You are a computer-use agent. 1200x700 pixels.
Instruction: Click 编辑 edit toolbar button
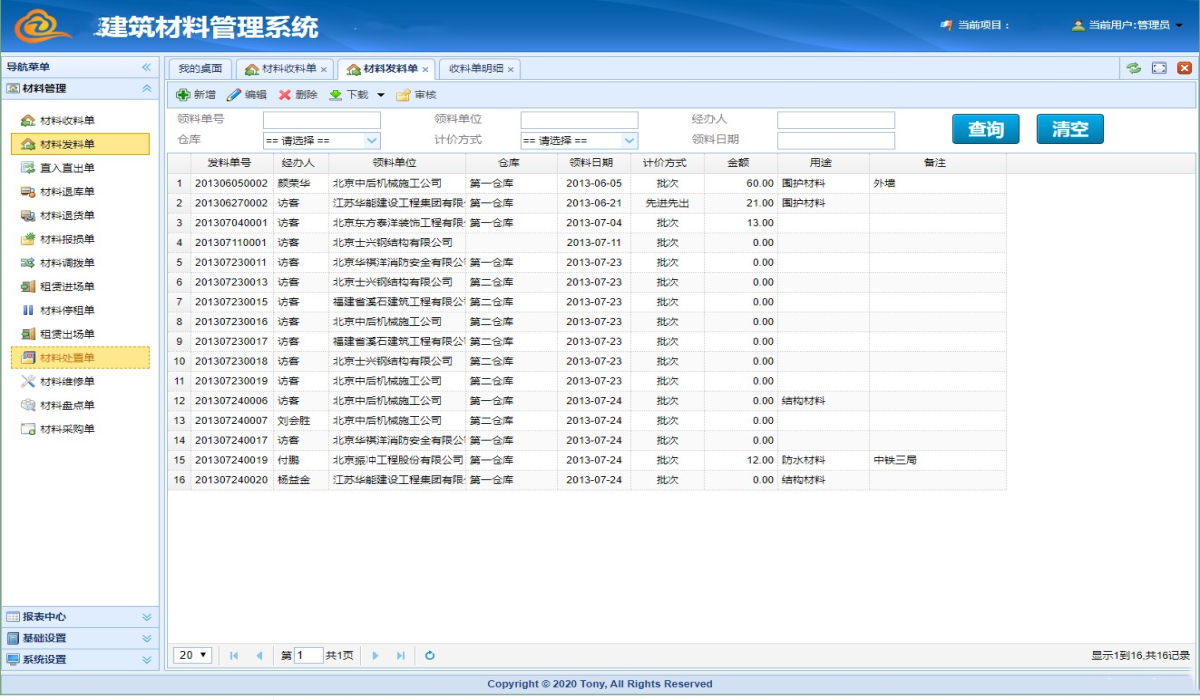(x=247, y=95)
